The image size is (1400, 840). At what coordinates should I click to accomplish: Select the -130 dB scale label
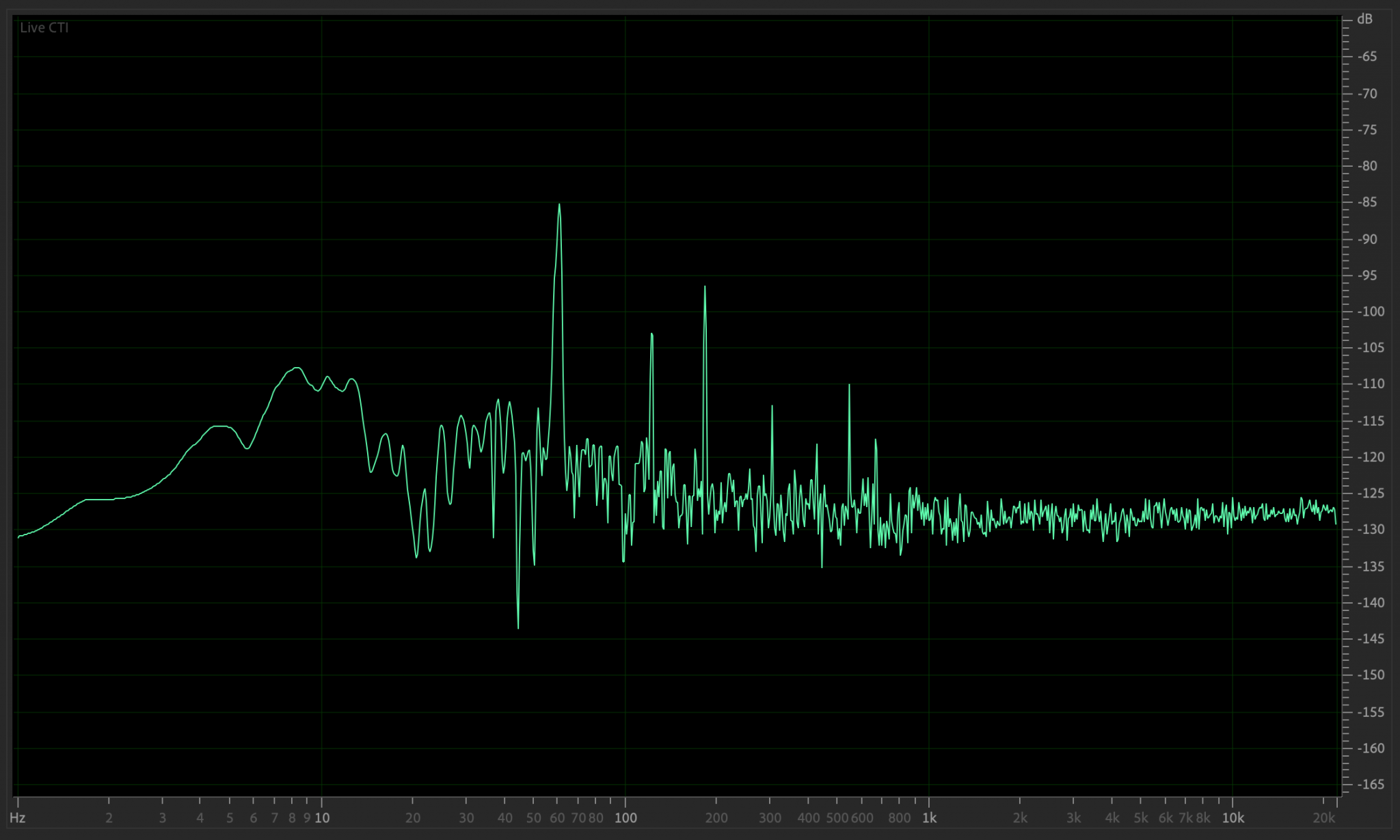tap(1370, 530)
